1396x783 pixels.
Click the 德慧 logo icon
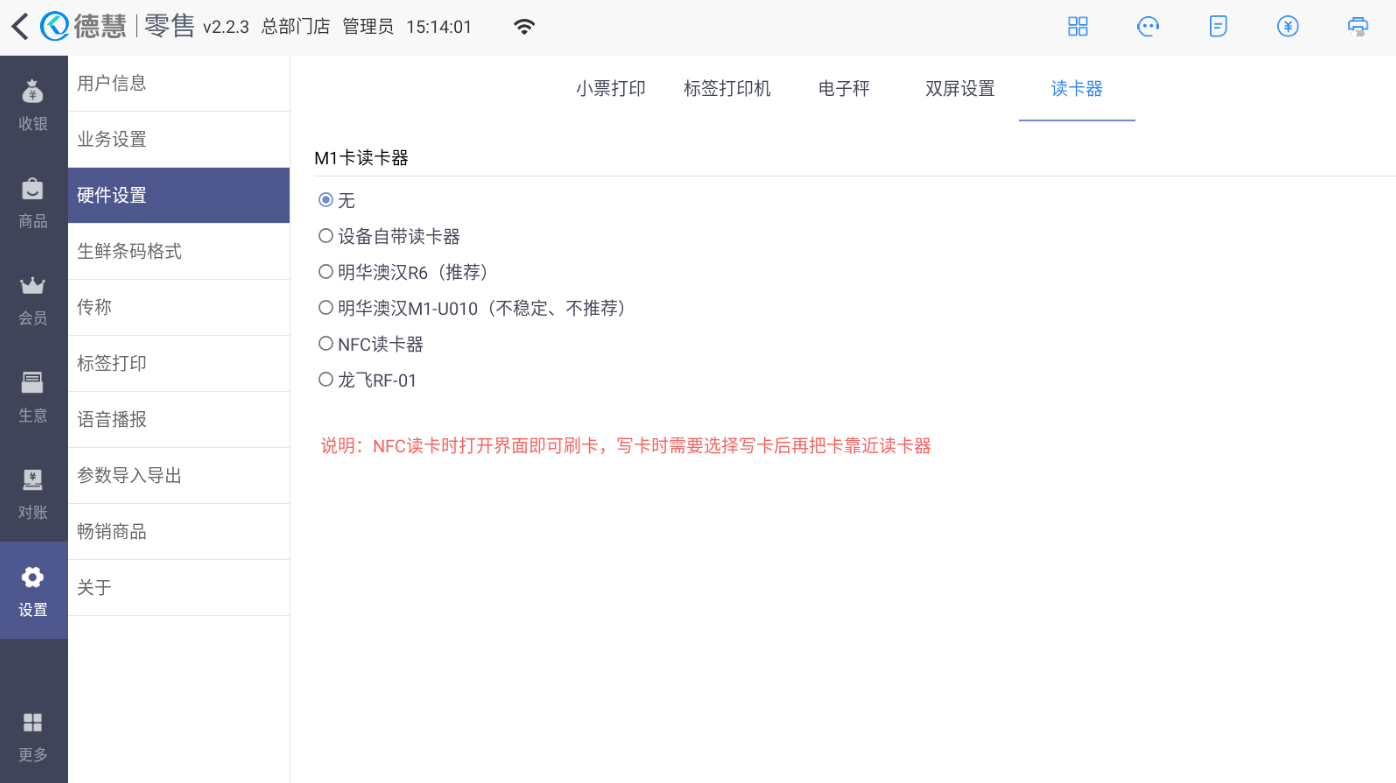[x=54, y=27]
